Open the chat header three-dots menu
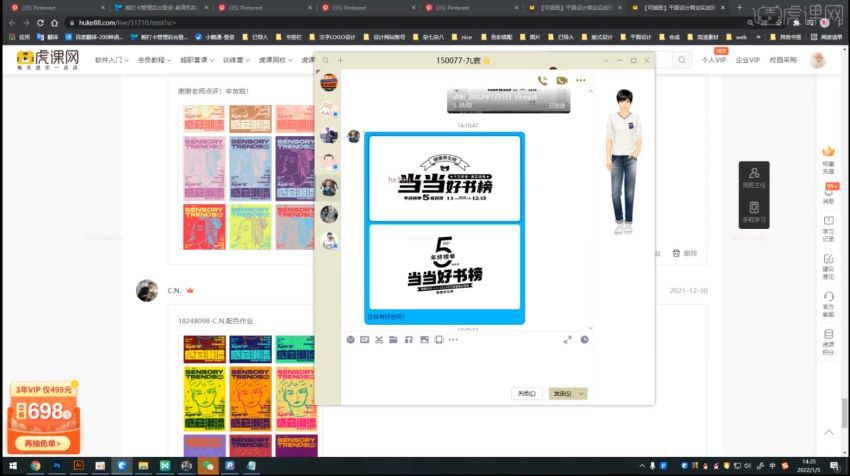 [581, 80]
